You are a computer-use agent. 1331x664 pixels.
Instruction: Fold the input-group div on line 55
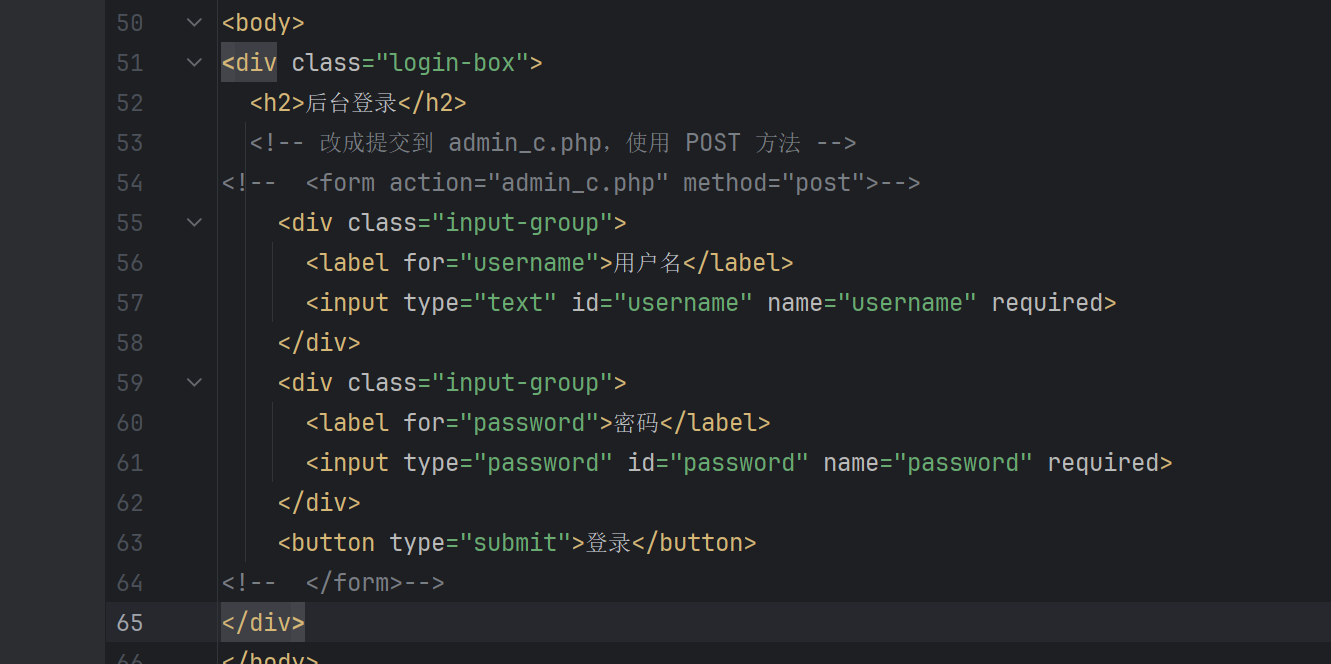click(x=195, y=222)
